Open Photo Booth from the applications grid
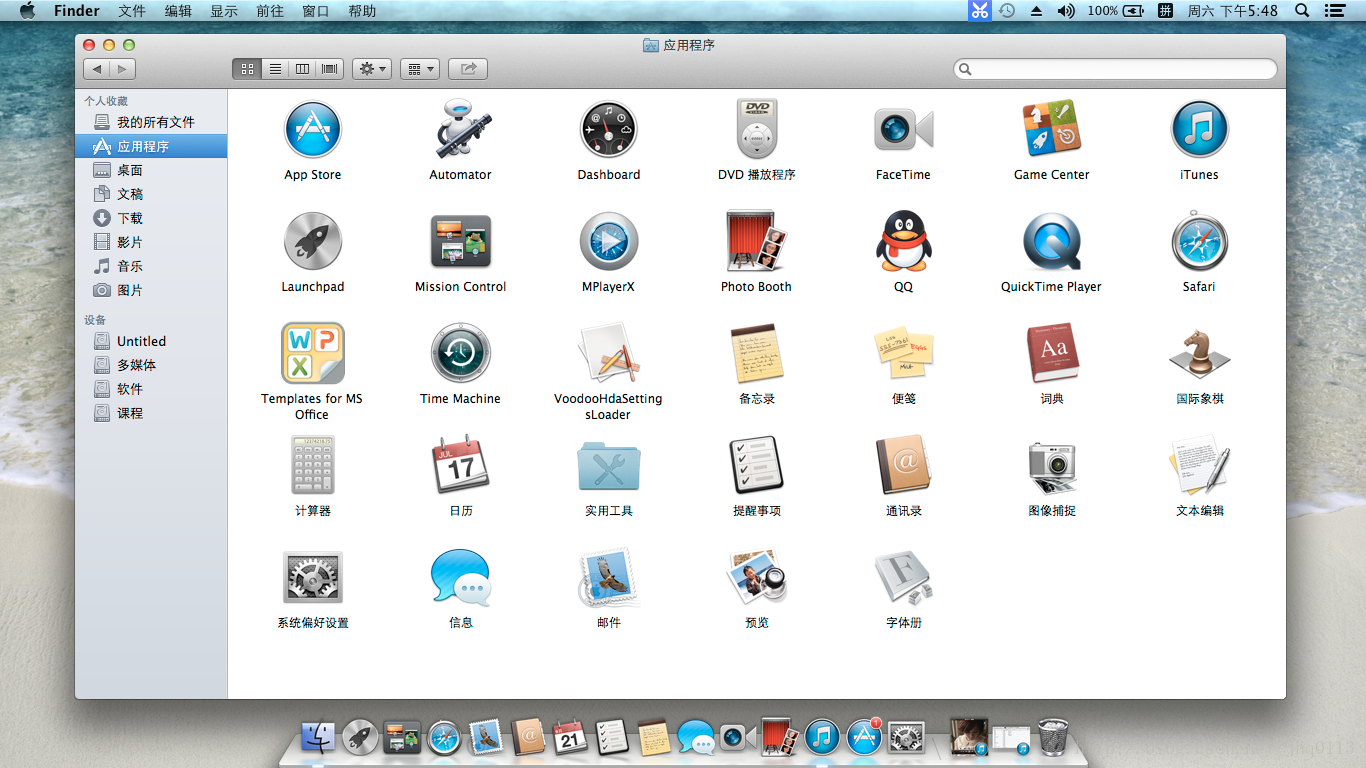This screenshot has width=1366, height=768. pyautogui.click(x=756, y=241)
